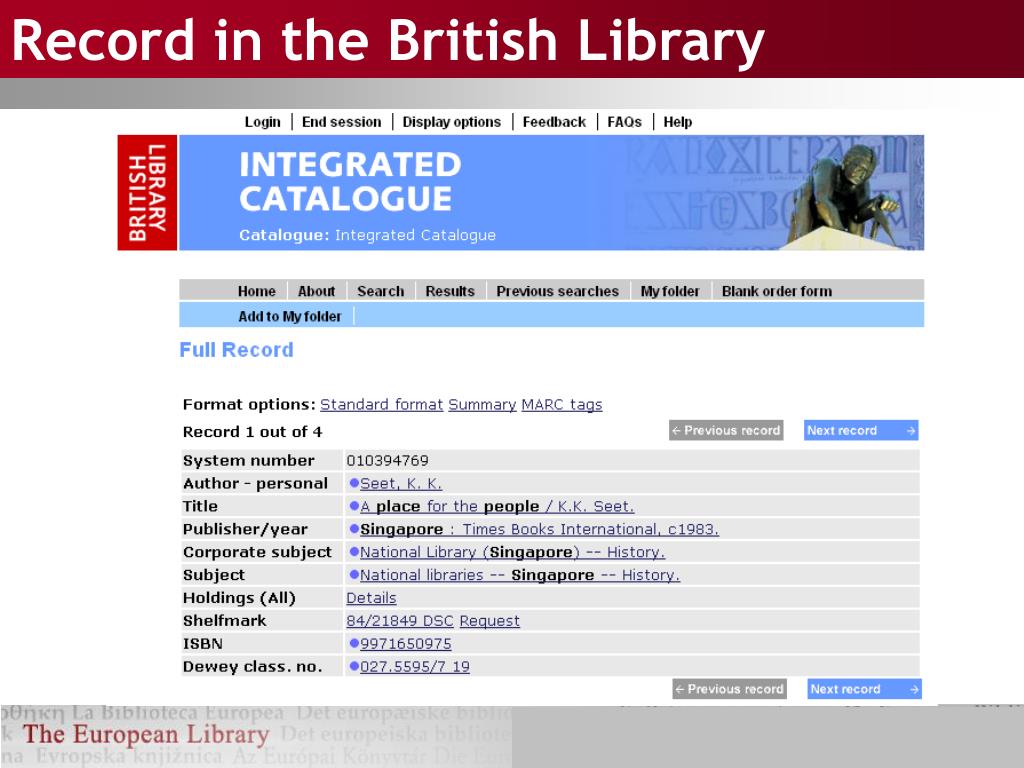Open the Login link
Screen dimensions: 1024x768
click(263, 122)
